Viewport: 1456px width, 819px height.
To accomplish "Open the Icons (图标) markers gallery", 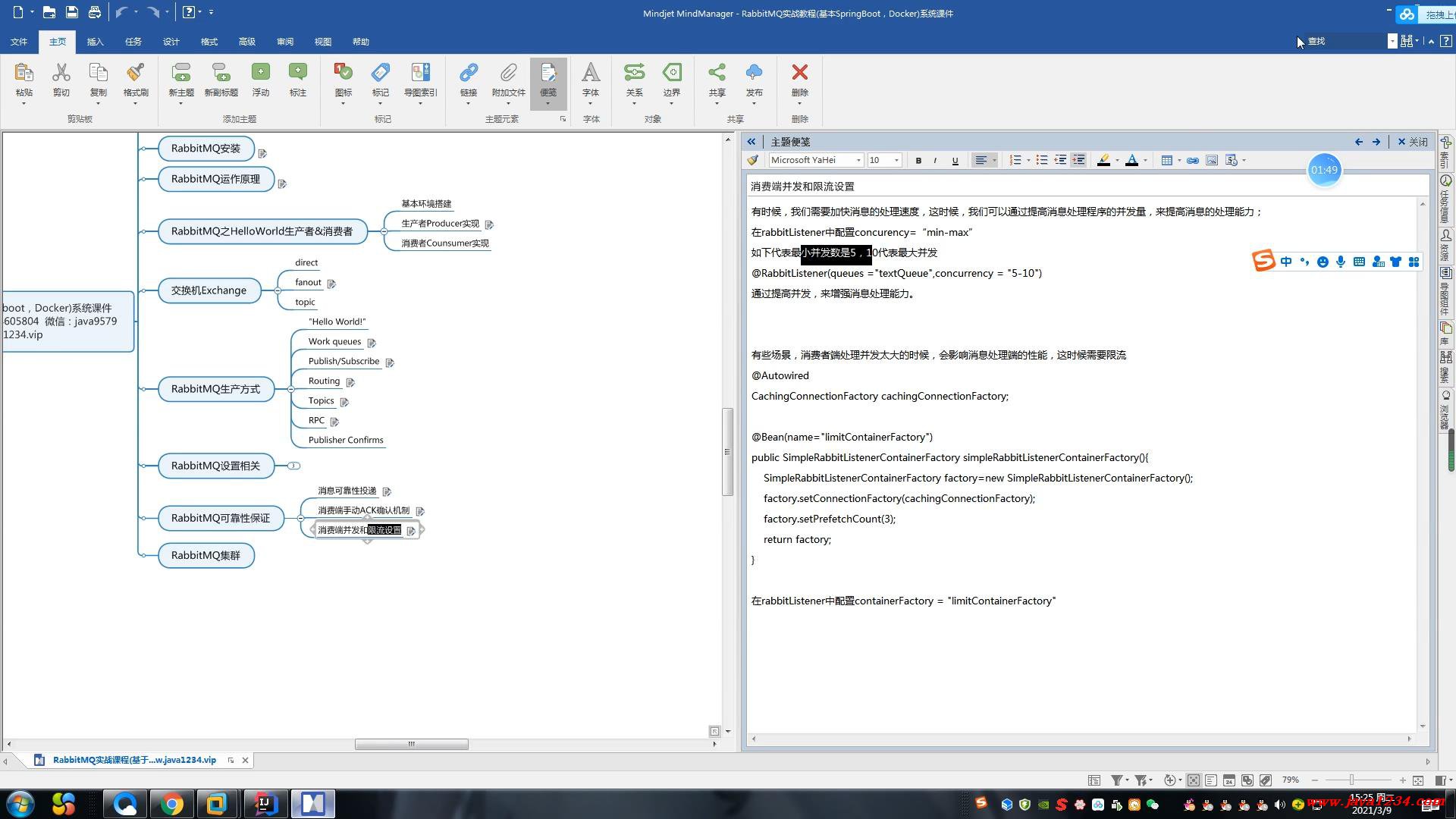I will 343,73.
